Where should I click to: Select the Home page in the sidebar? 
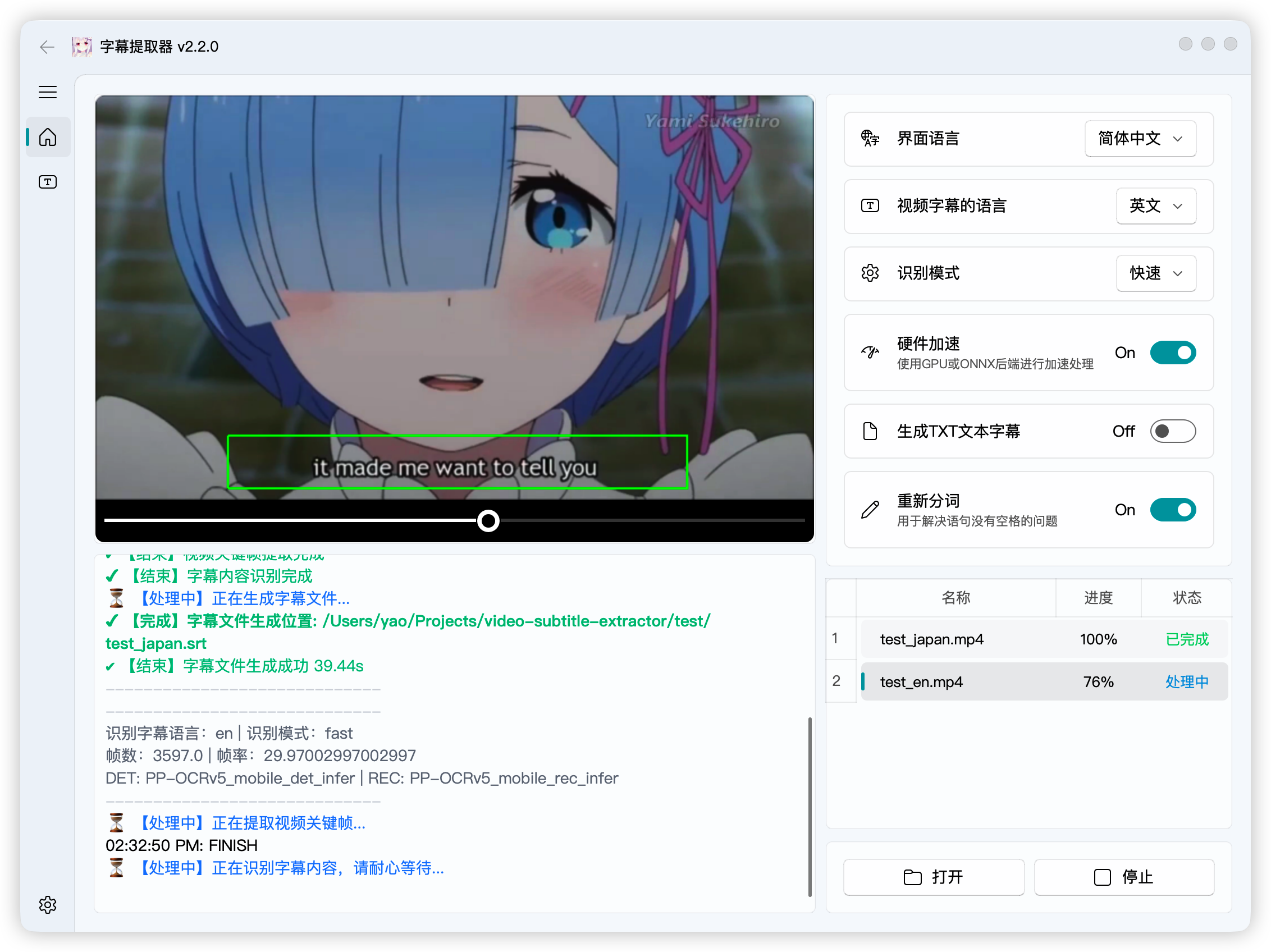coord(48,137)
